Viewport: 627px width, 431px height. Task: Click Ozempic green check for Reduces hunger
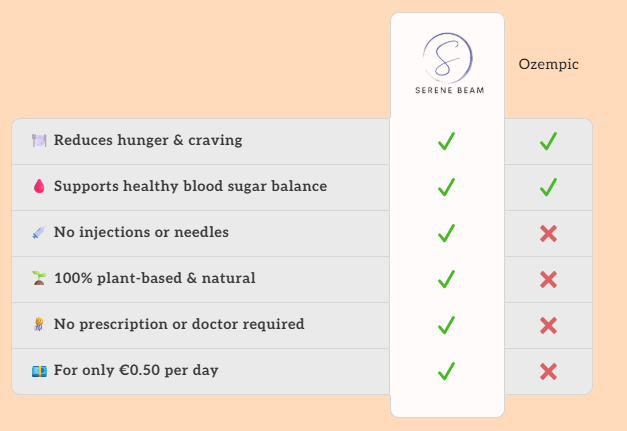coord(548,141)
